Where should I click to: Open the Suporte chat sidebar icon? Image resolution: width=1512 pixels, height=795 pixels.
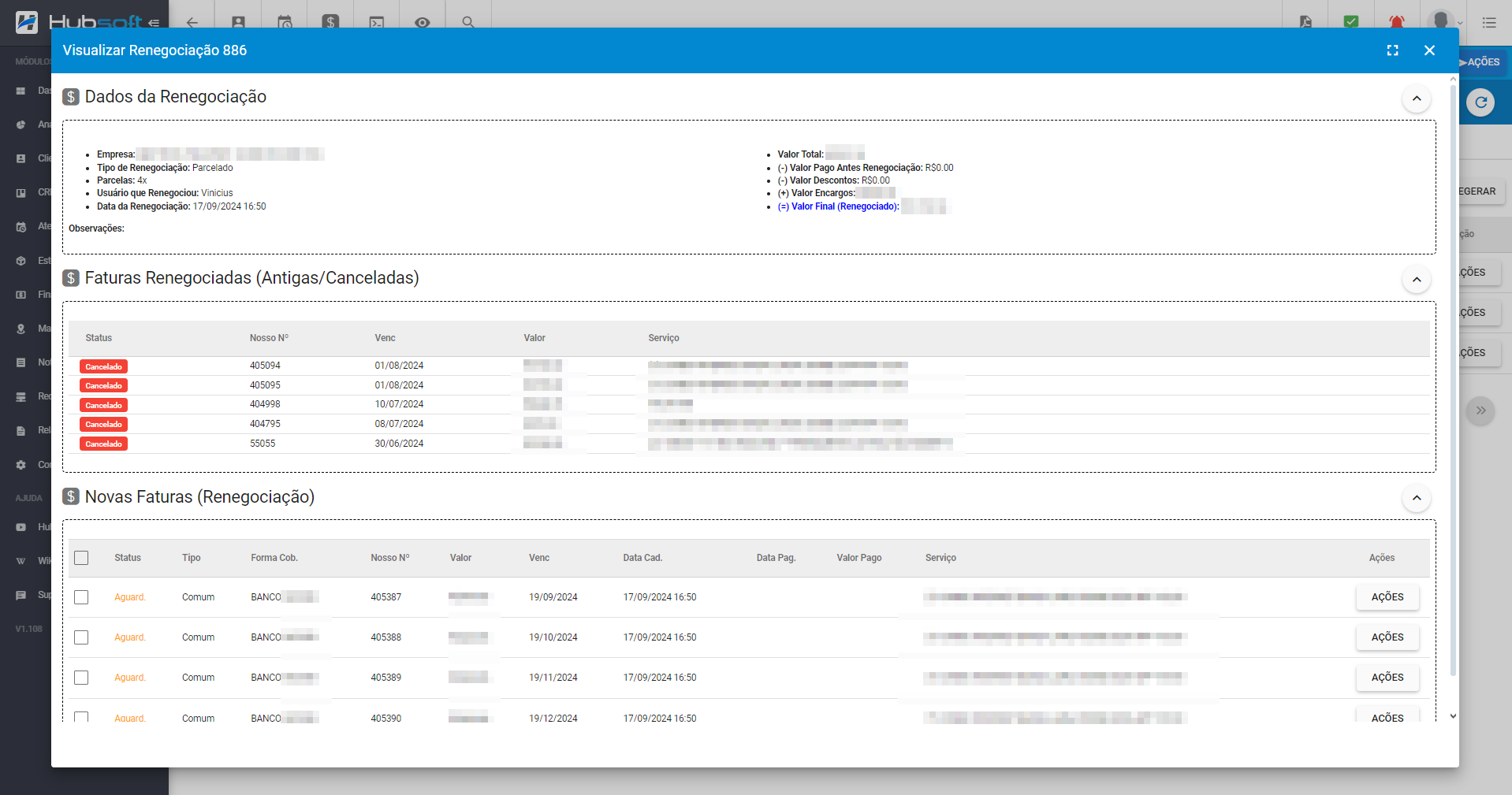coord(21,595)
